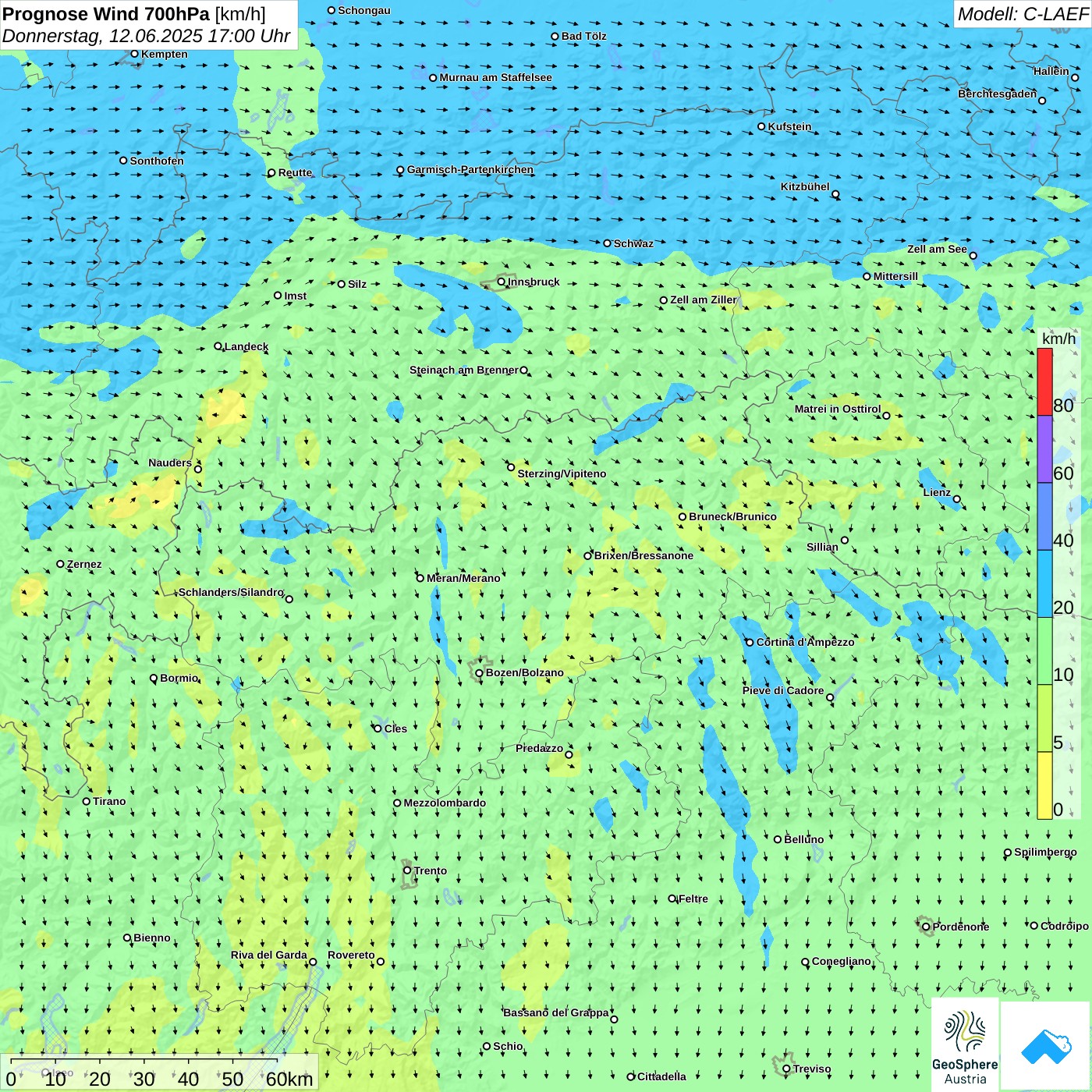The width and height of the screenshot is (1092, 1092).
Task: Click the 'Bad Tölz' label
Action: [x=584, y=36]
